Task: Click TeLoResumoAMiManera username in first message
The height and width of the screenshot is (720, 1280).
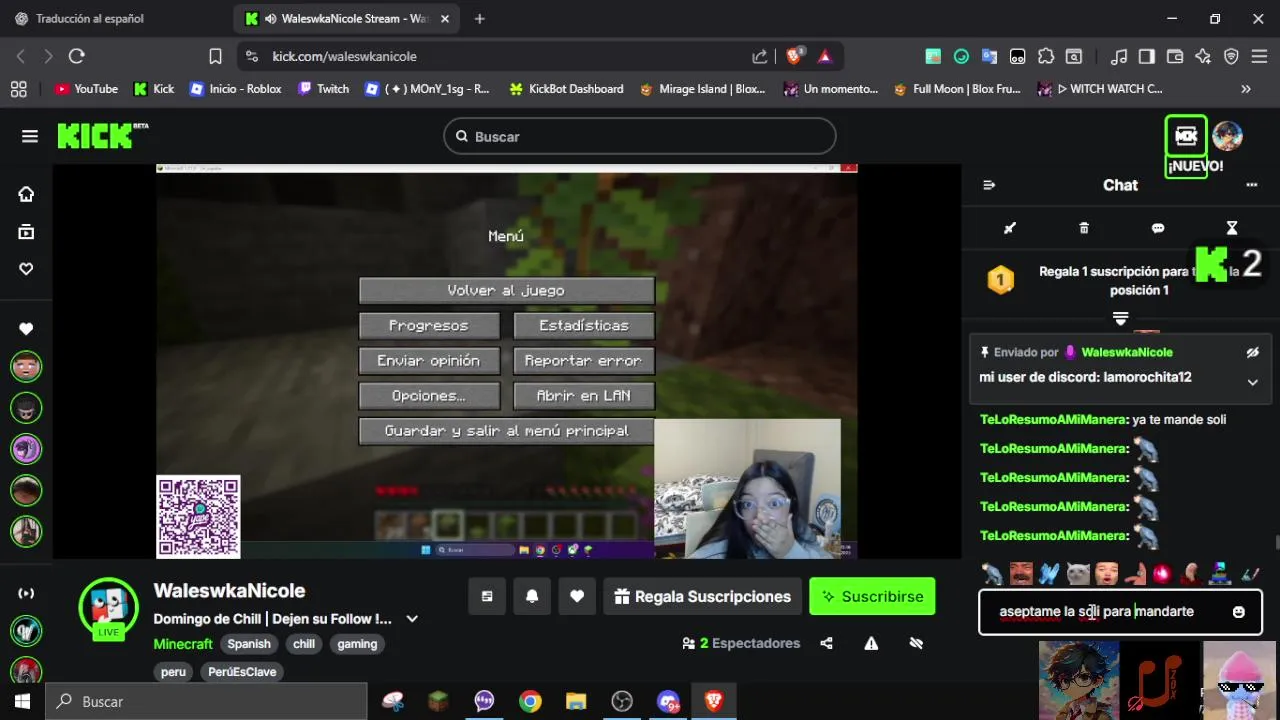Action: coord(1054,420)
